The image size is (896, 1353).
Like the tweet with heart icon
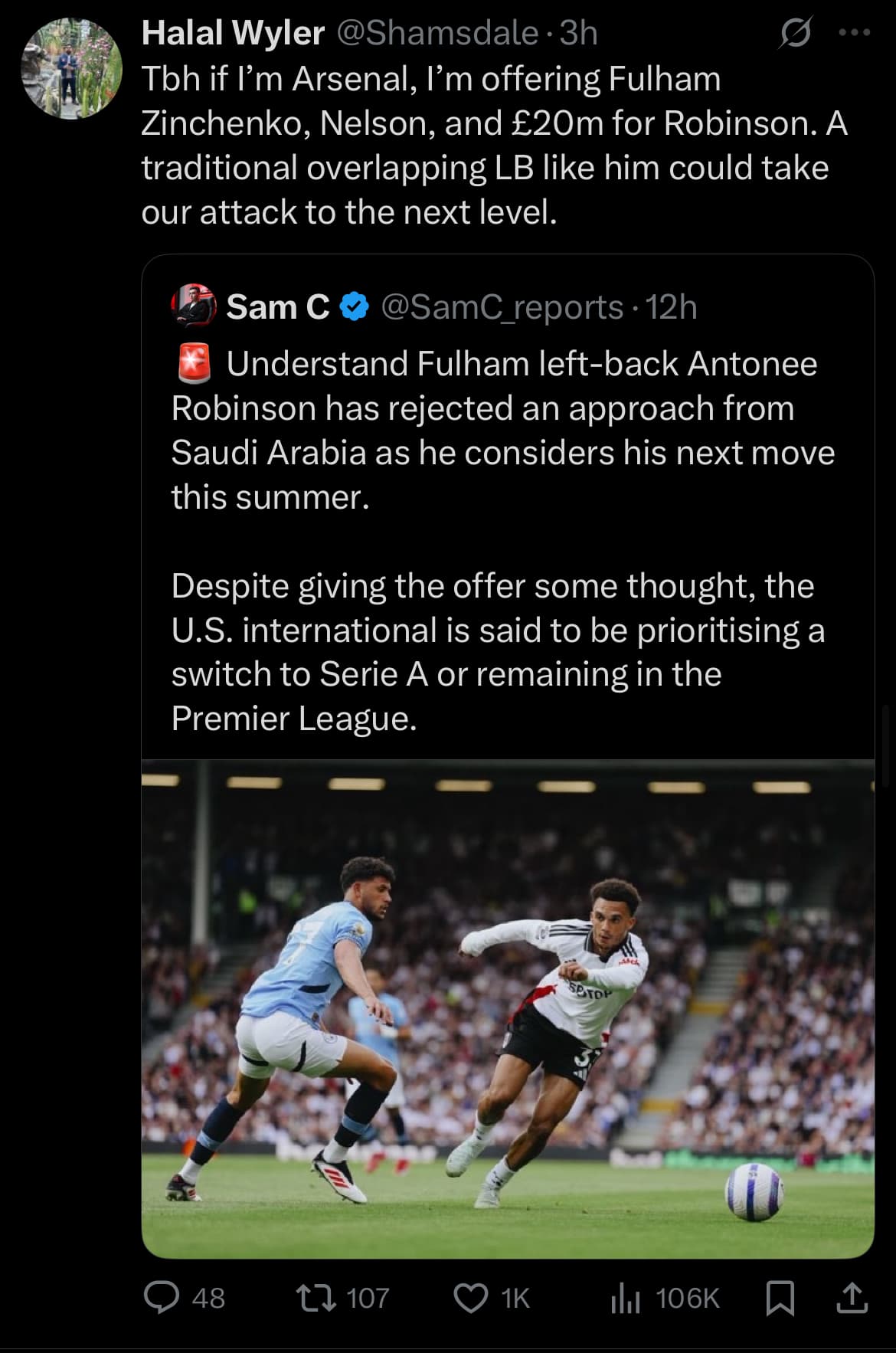tap(470, 1298)
